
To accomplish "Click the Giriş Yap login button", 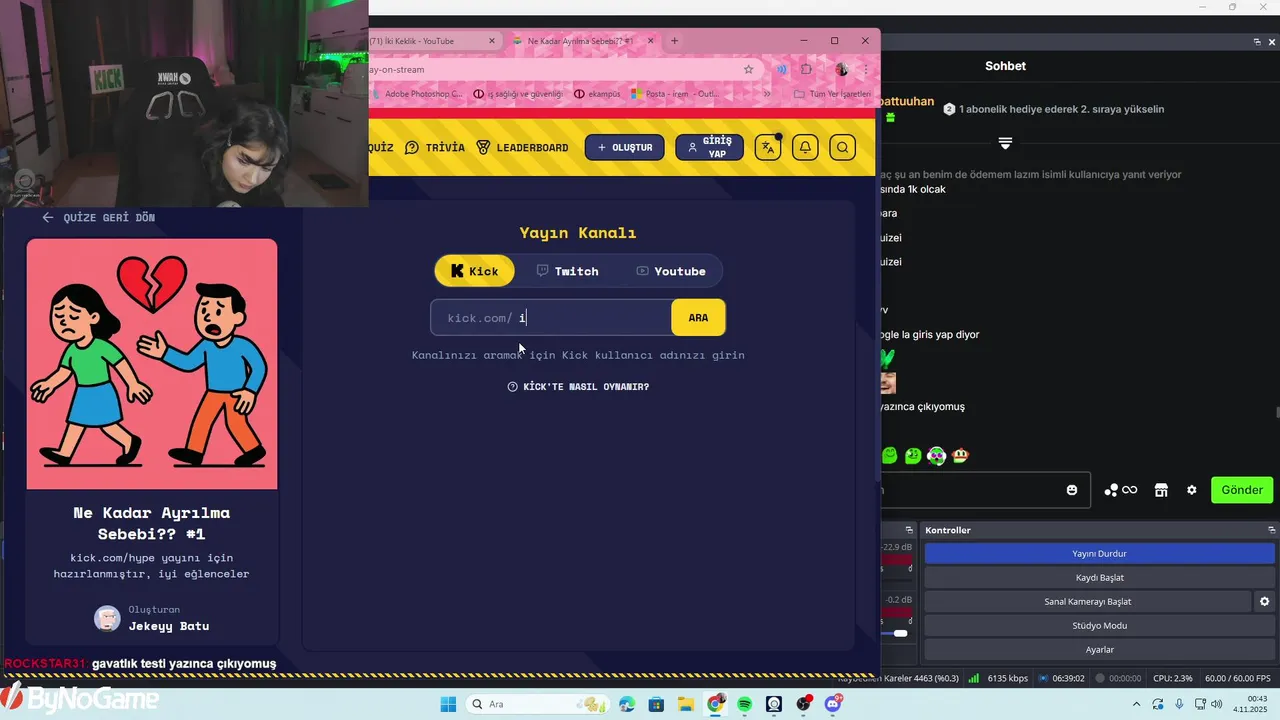I will (709, 147).
